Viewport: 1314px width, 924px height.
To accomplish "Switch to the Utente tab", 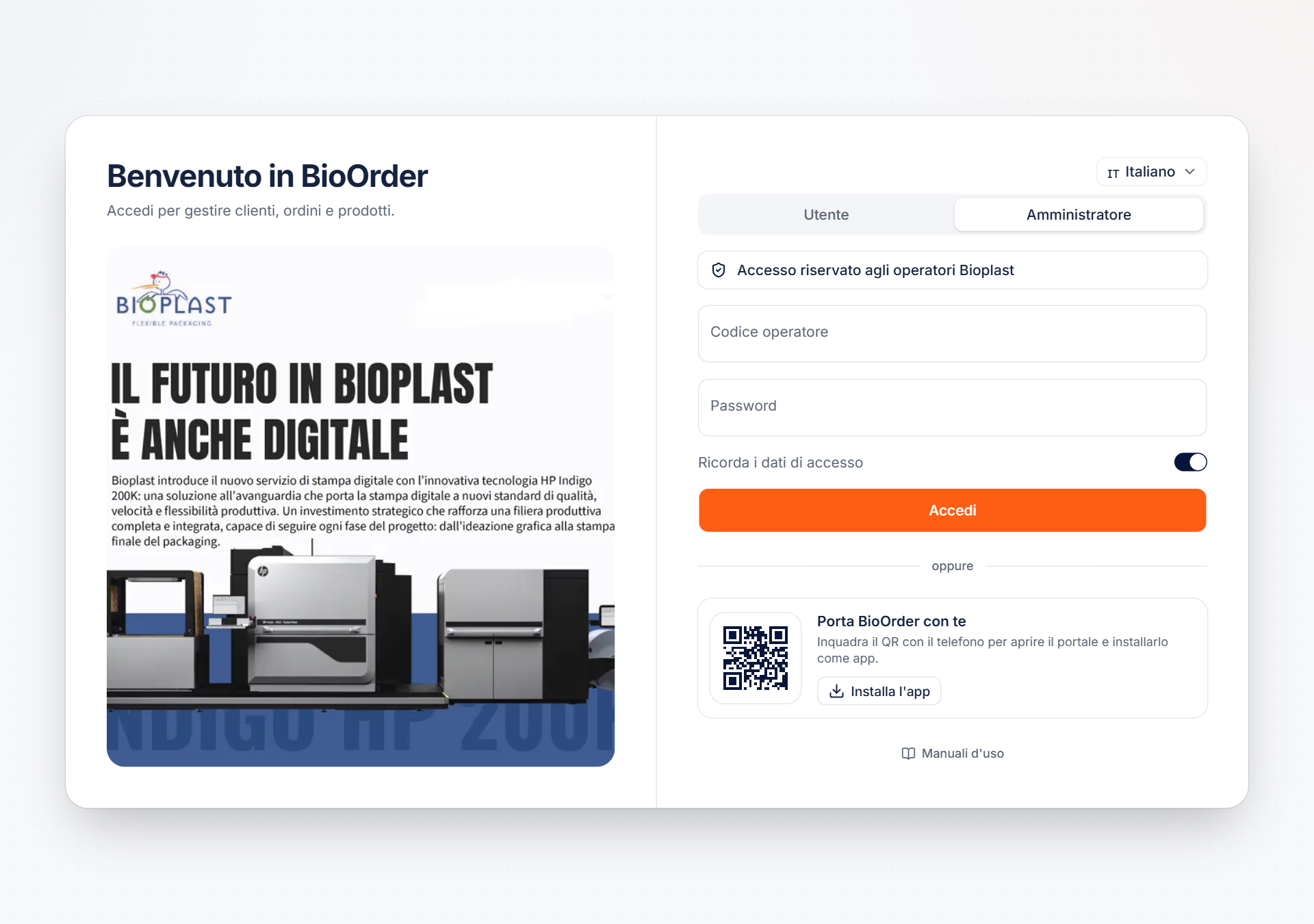I will pyautogui.click(x=826, y=215).
